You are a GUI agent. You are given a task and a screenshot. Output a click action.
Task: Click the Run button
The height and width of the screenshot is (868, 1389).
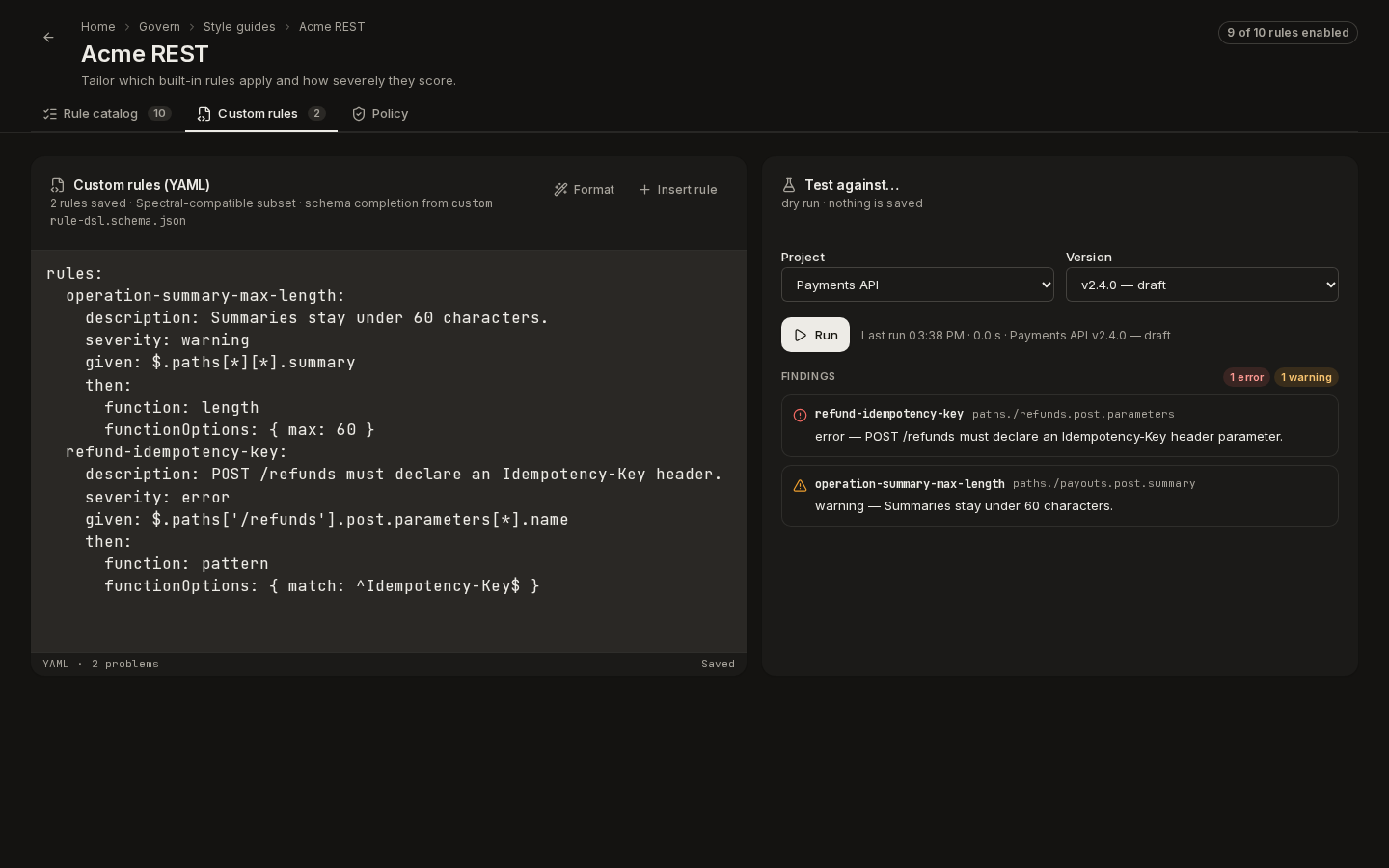click(815, 335)
